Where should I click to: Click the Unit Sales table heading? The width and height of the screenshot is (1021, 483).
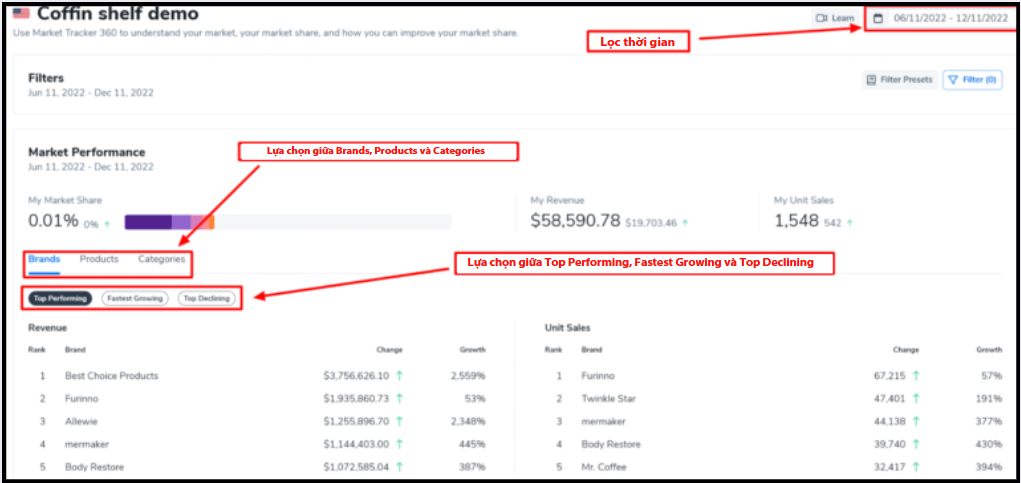568,328
